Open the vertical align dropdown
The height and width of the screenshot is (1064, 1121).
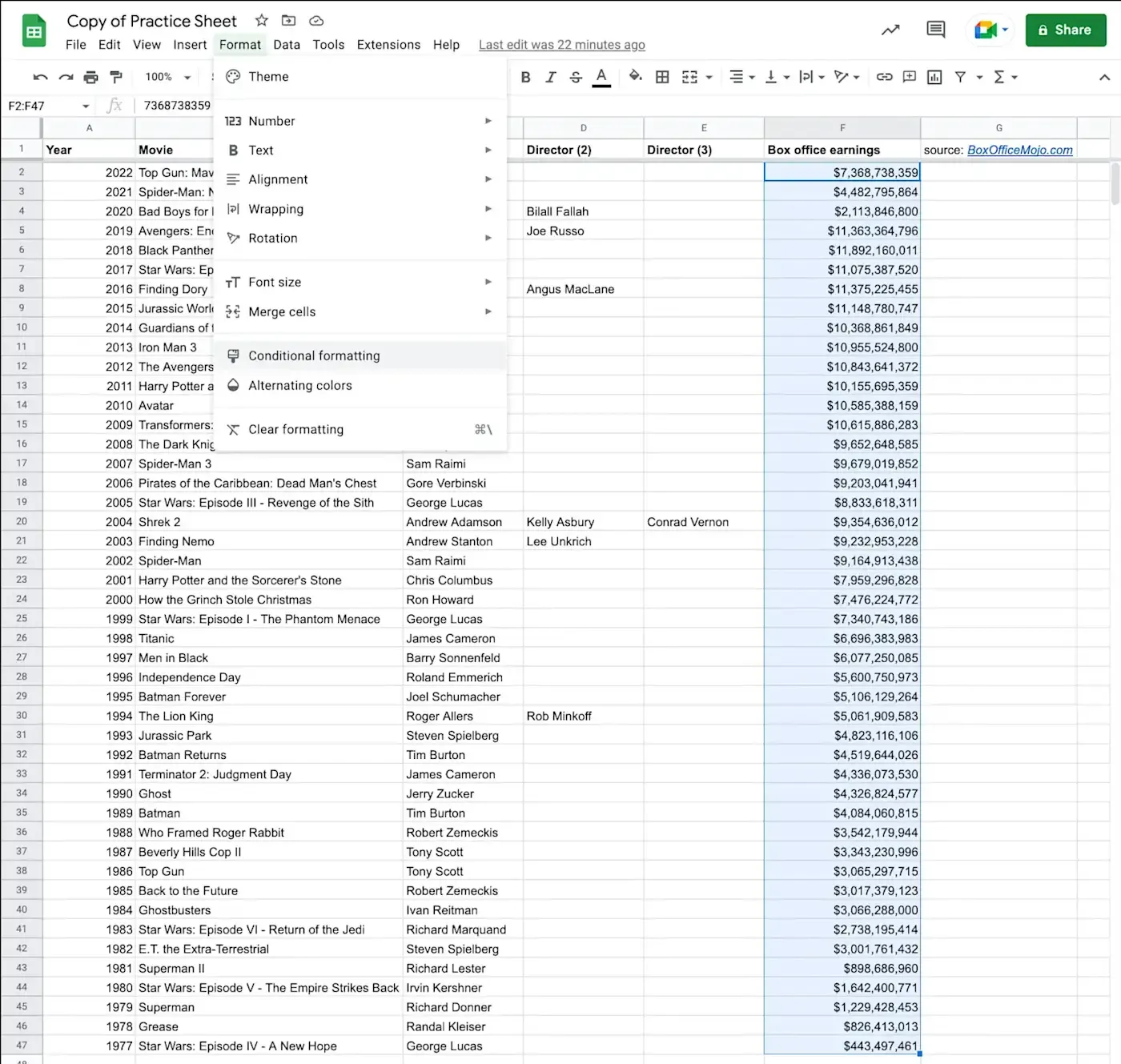coord(777,77)
